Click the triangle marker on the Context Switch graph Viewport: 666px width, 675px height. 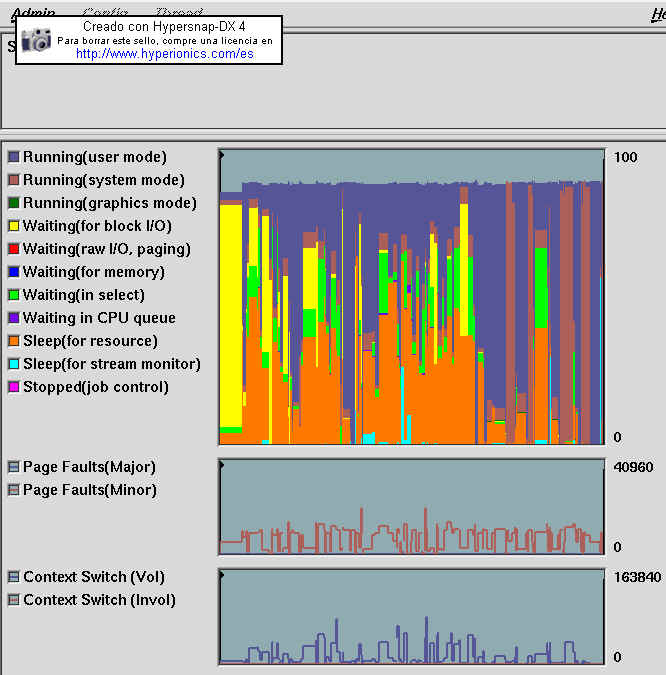(223, 574)
